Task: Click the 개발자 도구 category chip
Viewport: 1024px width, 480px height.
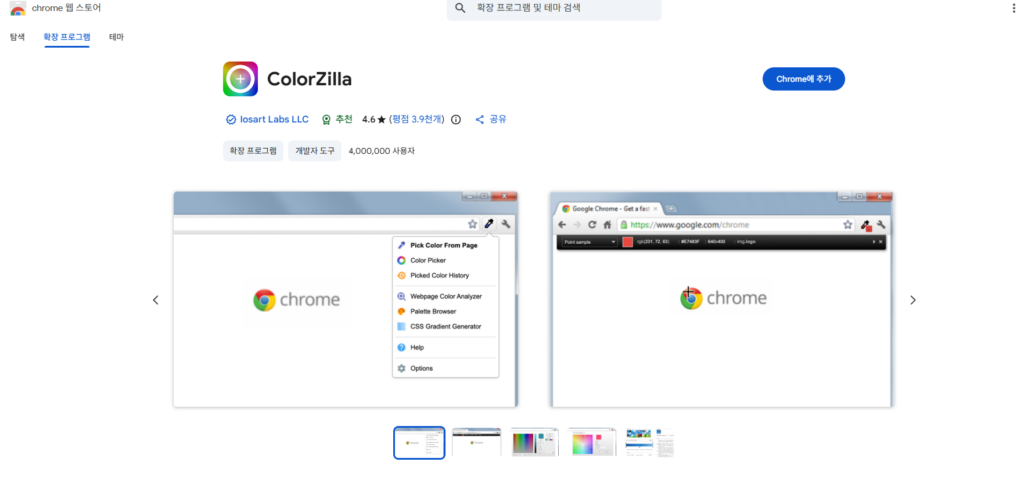Action: pos(314,151)
